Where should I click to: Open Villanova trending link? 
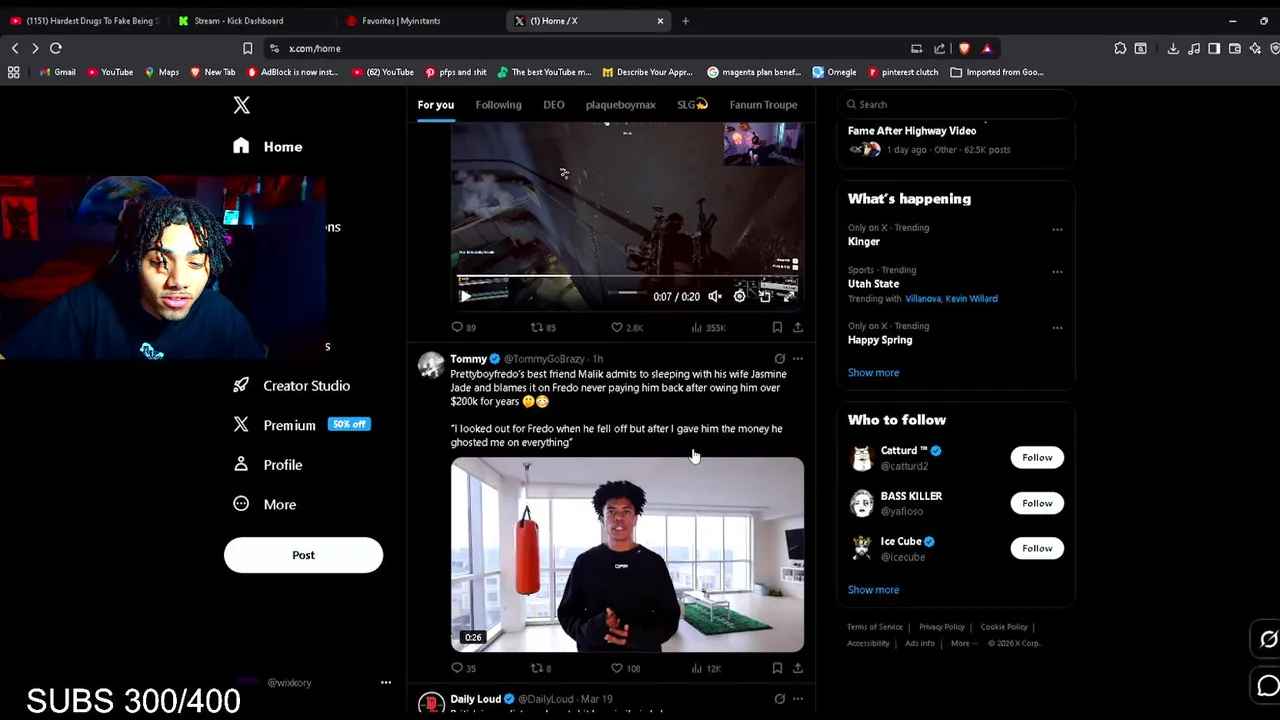click(x=925, y=298)
